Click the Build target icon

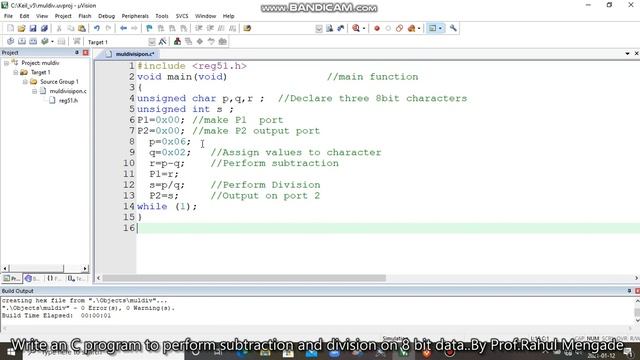tap(22, 42)
